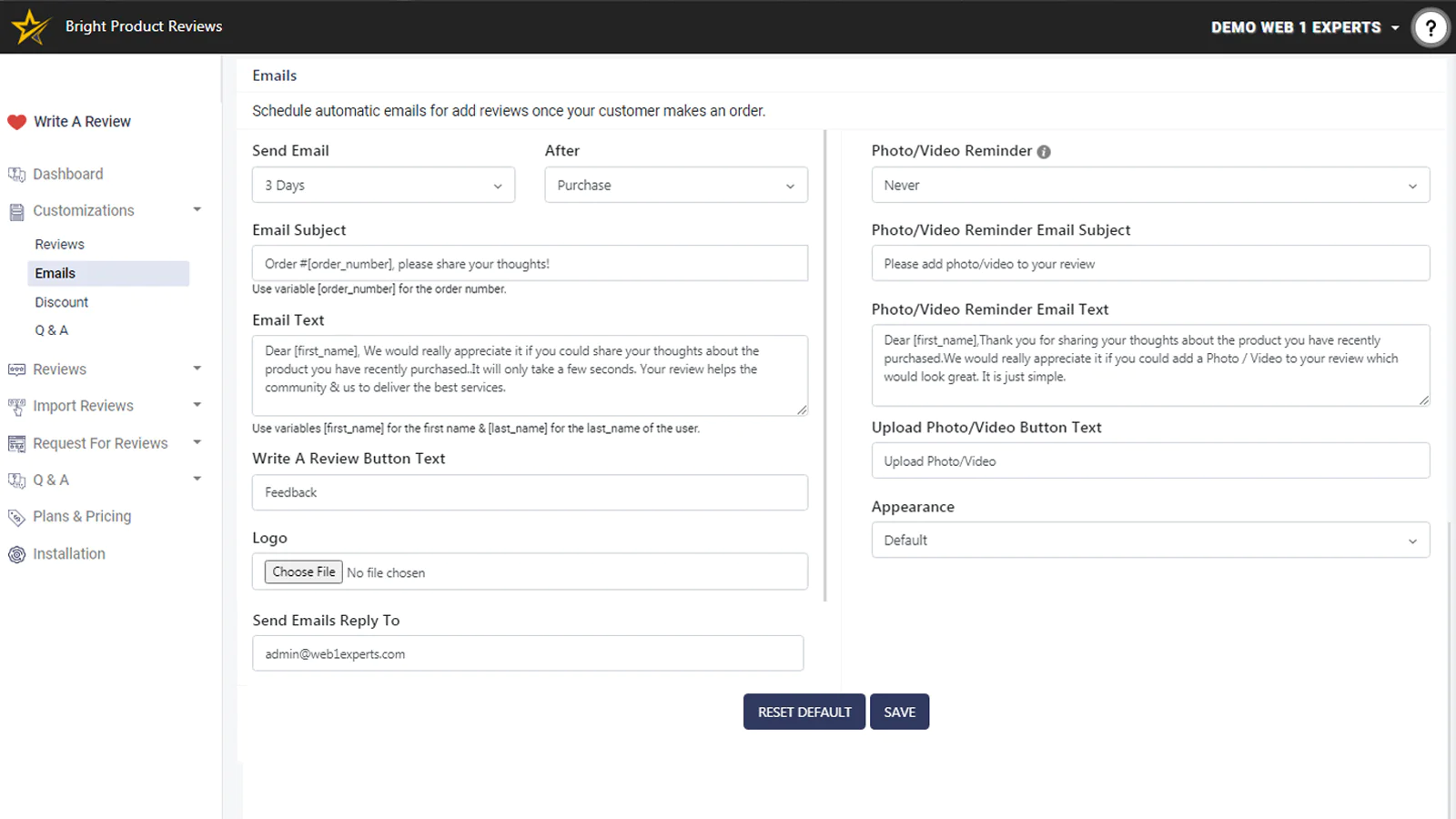The height and width of the screenshot is (819, 1456).
Task: Click the Import Reviews sidebar icon
Action: coord(16,407)
